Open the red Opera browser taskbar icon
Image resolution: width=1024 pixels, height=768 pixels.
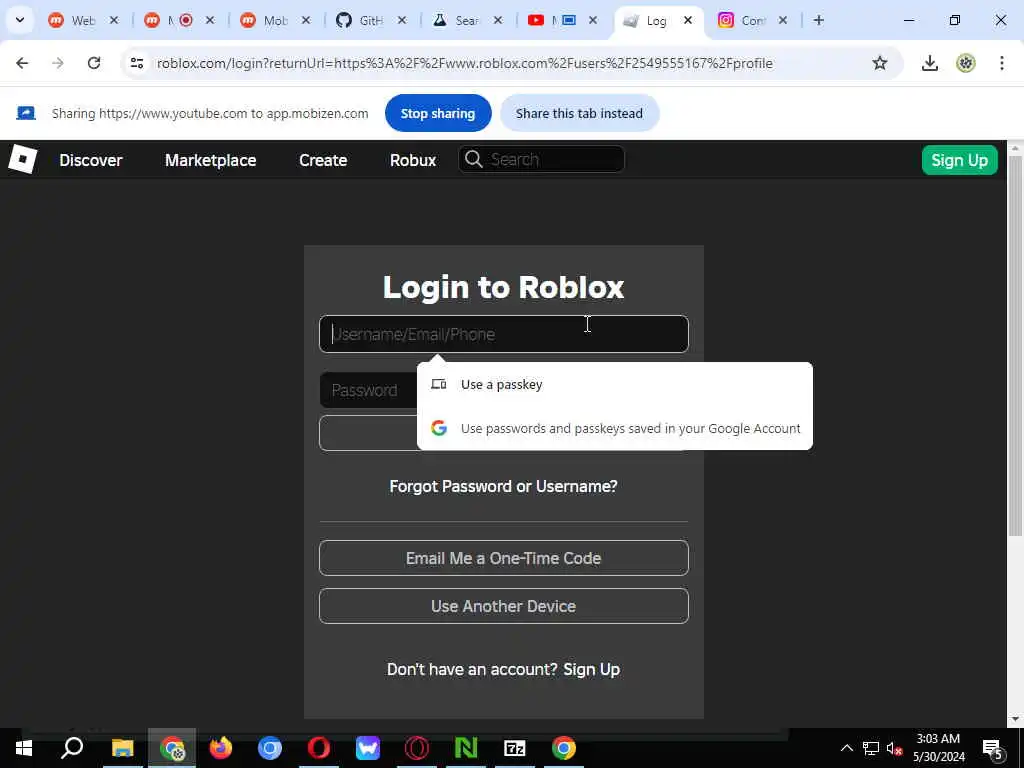319,748
